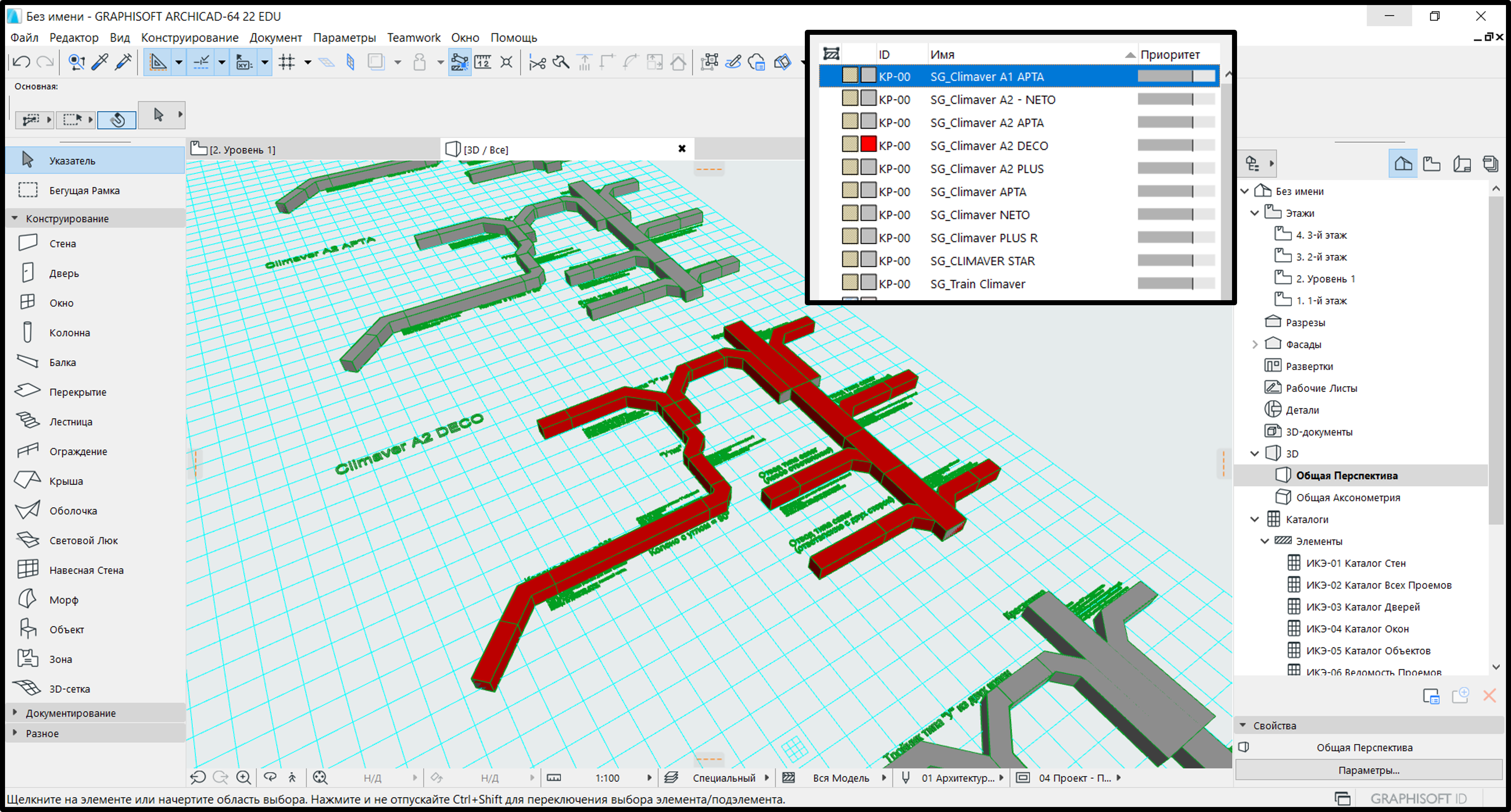1511x812 pixels.
Task: Toggle the Grid Snap hash button
Action: pyautogui.click(x=287, y=62)
